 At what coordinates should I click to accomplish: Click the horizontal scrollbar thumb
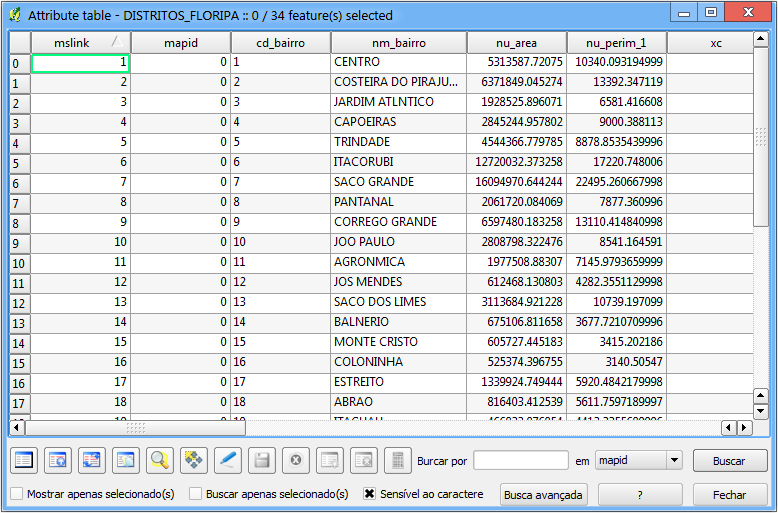135,427
